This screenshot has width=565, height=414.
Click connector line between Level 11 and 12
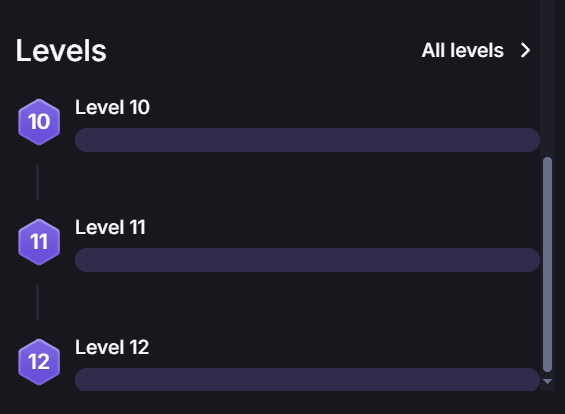tap(37, 302)
